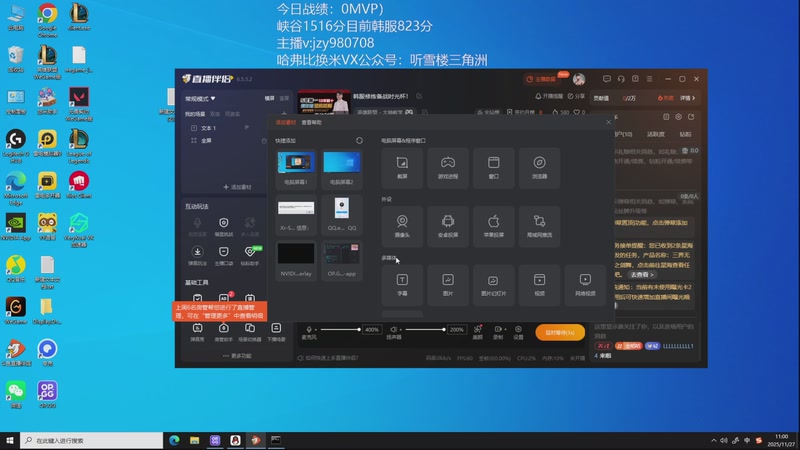Select the 电脑屏幕2 screen thumbnail
The height and width of the screenshot is (450, 800).
click(341, 168)
